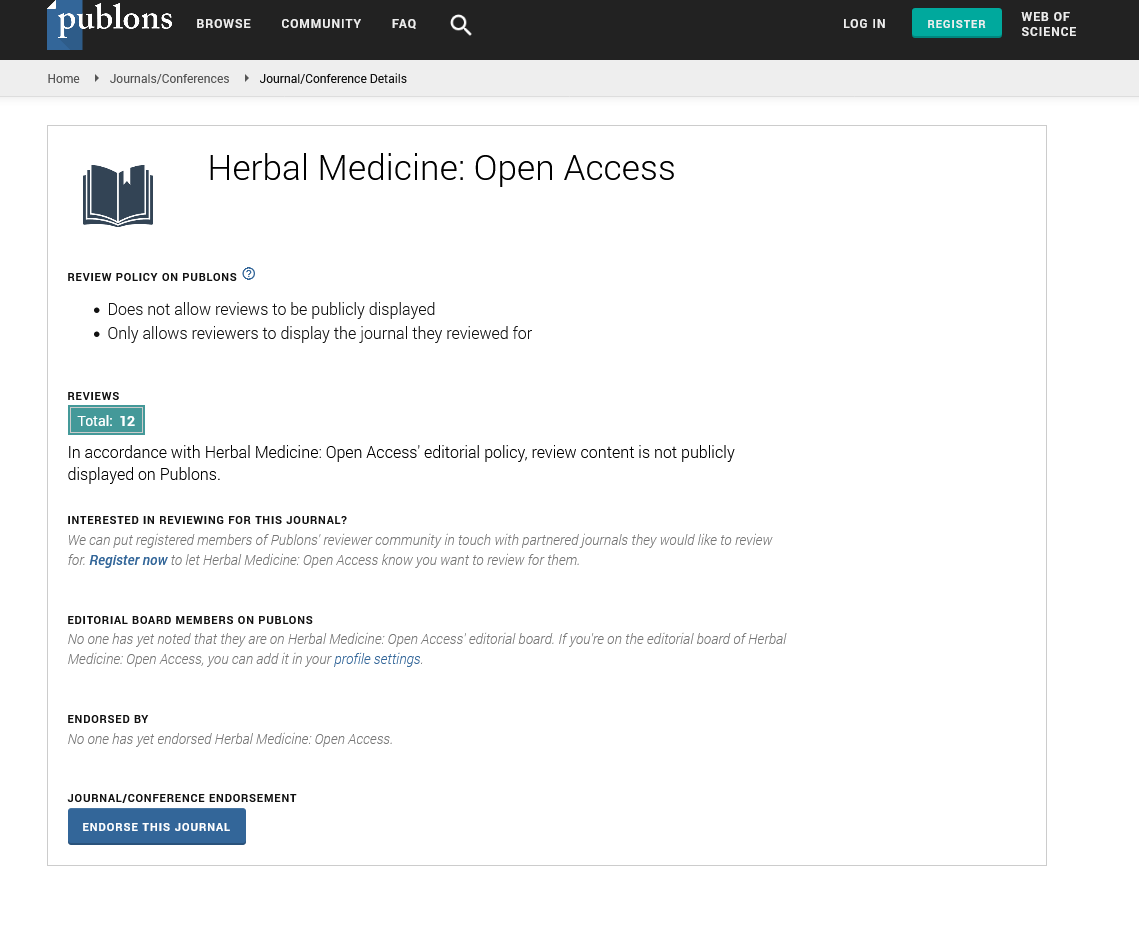Click the Log In link
Viewport: 1139px width, 926px height.
tap(864, 24)
